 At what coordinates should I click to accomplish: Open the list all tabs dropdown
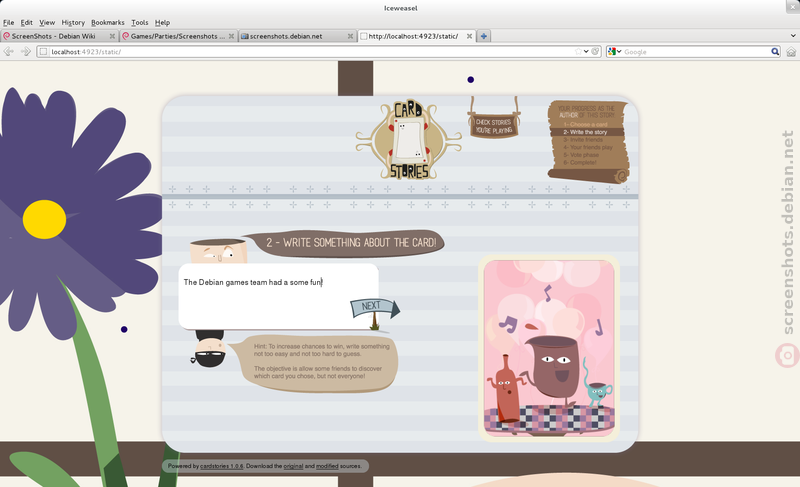(793, 36)
